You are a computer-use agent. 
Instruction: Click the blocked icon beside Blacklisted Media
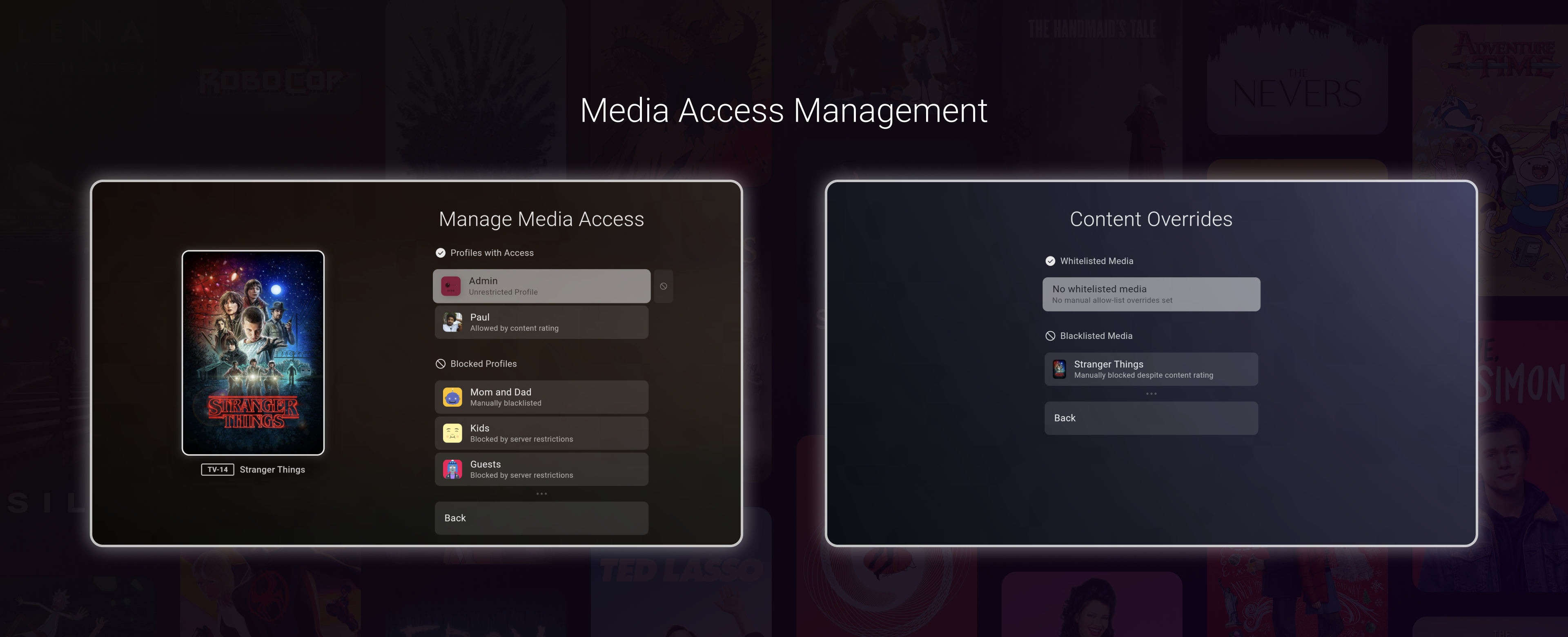[x=1050, y=336]
